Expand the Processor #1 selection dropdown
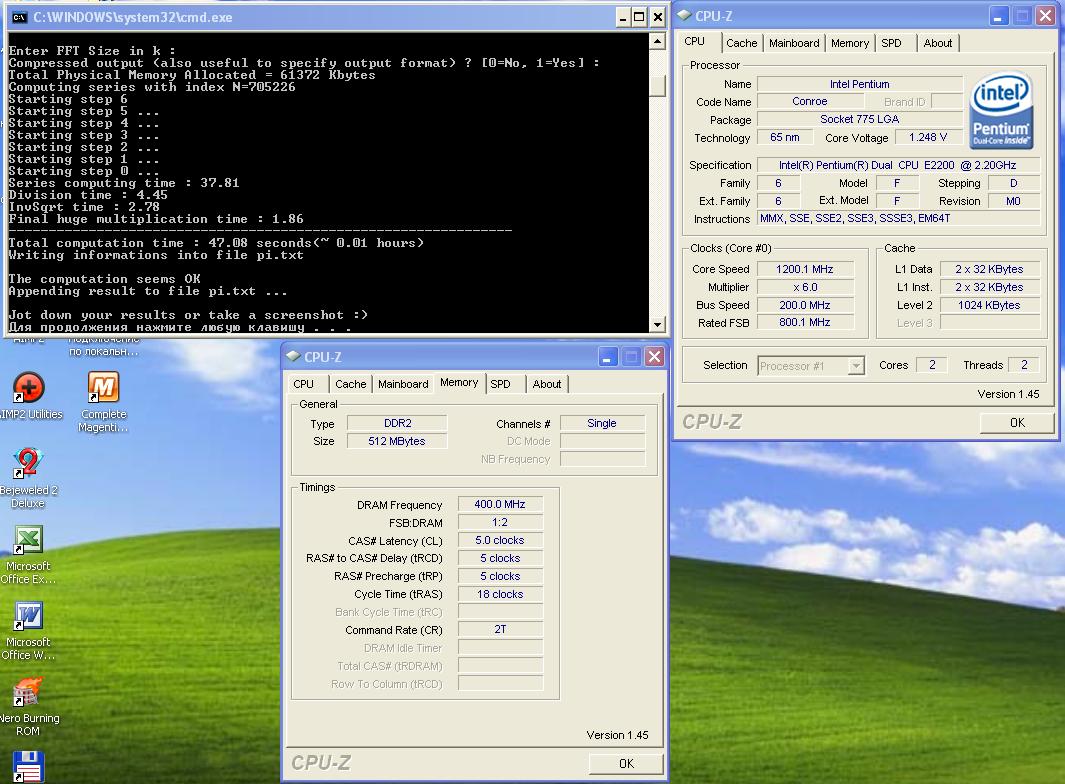Image resolution: width=1065 pixels, height=784 pixels. tap(856, 366)
